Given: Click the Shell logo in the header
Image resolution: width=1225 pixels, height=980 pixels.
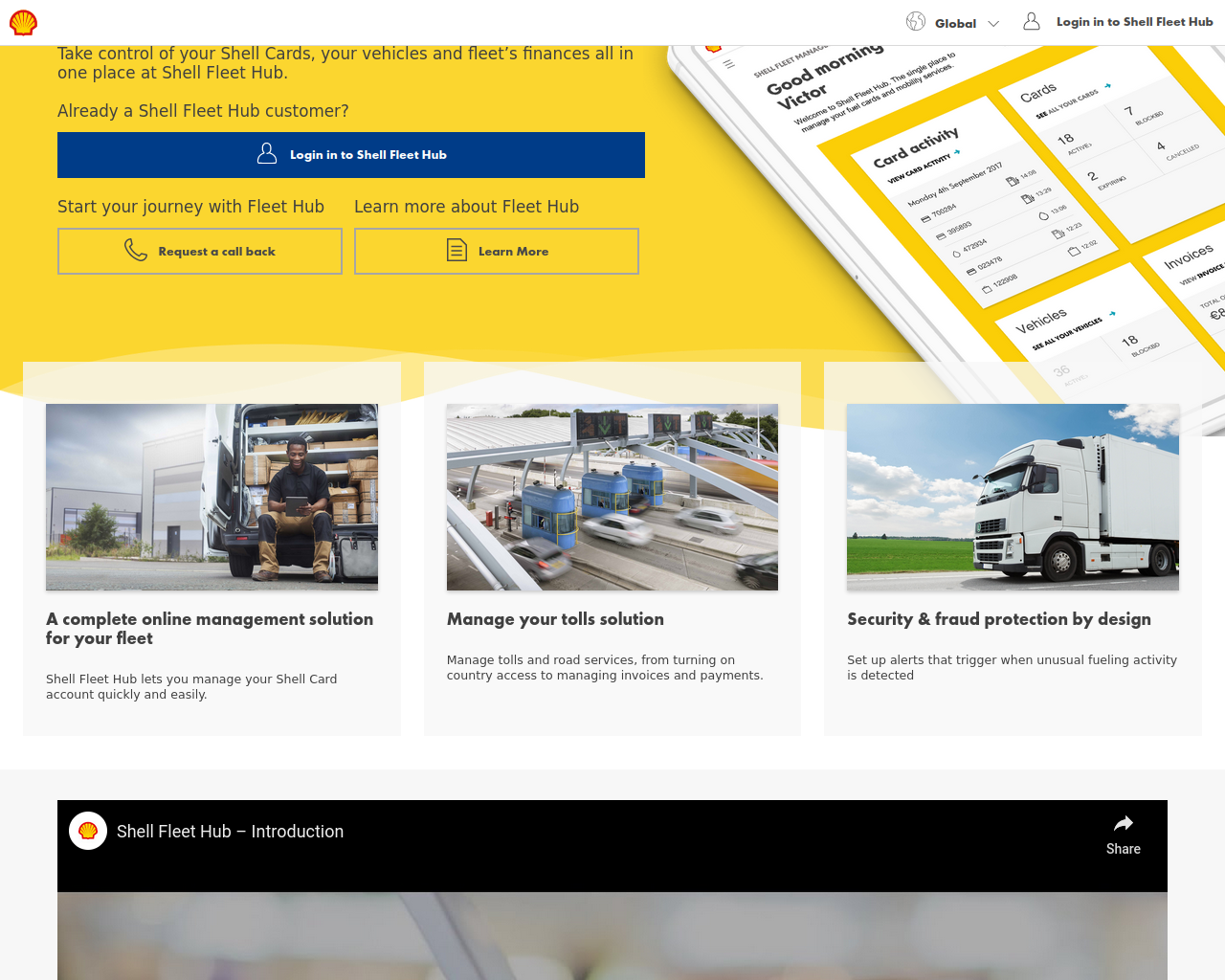Looking at the screenshot, I should (23, 22).
